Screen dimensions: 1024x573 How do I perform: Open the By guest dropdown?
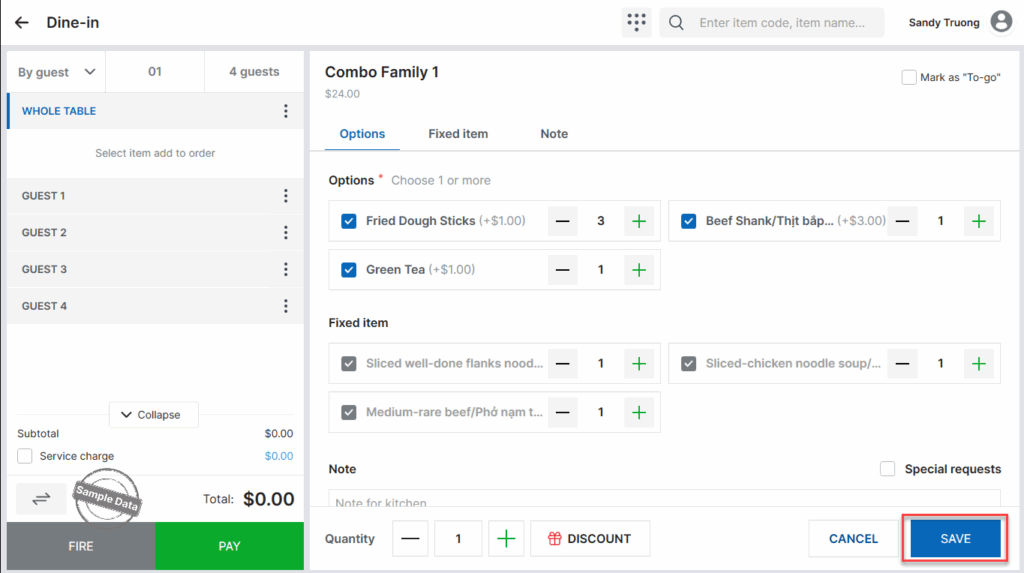click(57, 72)
